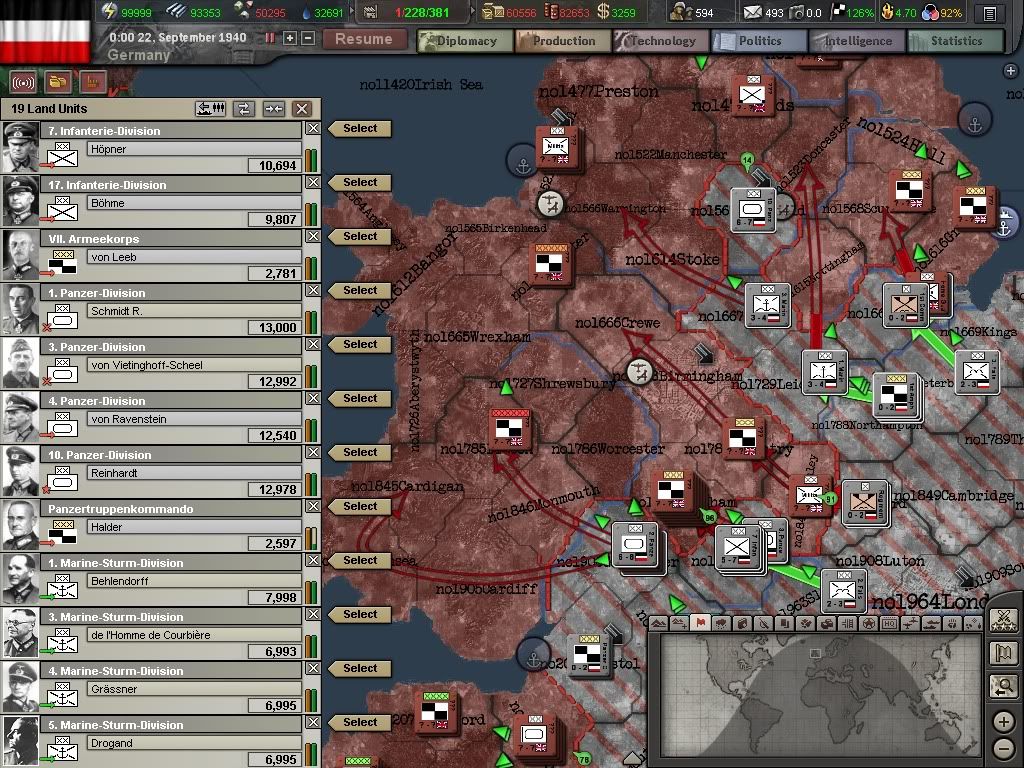Click the radio signal outliner icon
This screenshot has width=1024, height=768.
click(x=24, y=83)
